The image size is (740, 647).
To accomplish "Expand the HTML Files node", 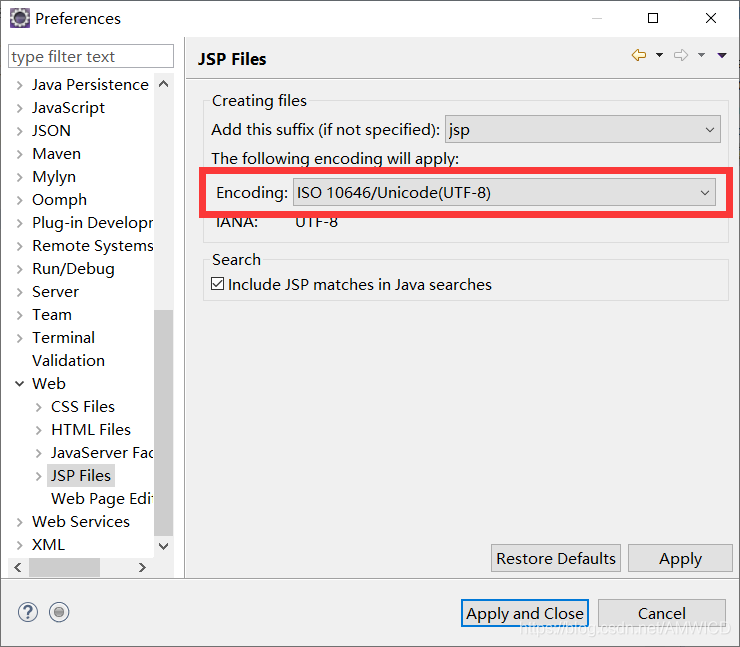I will [x=39, y=430].
